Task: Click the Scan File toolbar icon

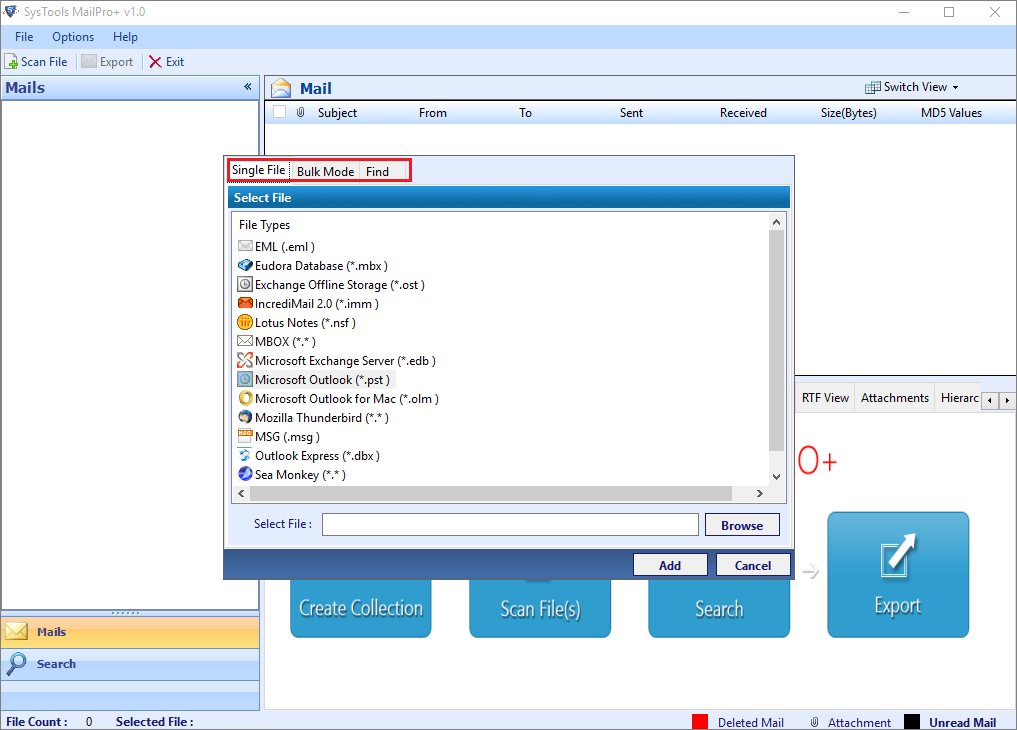Action: click(x=11, y=62)
